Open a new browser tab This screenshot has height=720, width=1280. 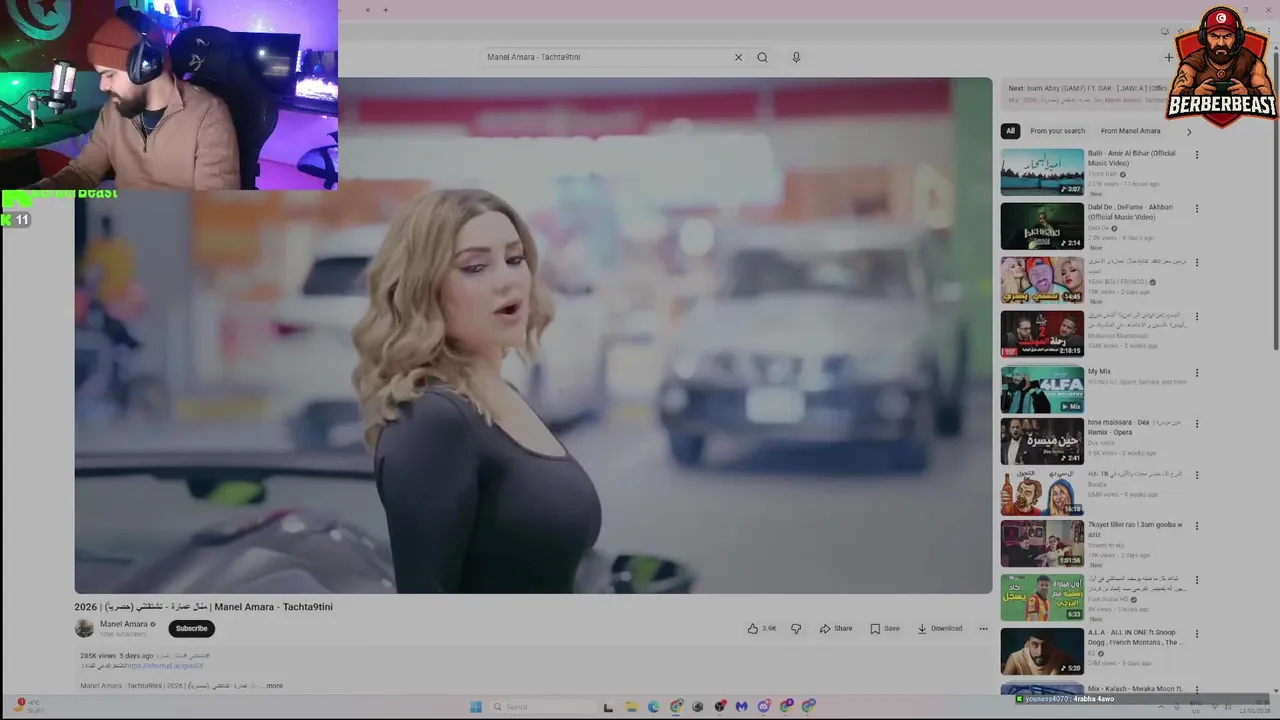385,10
